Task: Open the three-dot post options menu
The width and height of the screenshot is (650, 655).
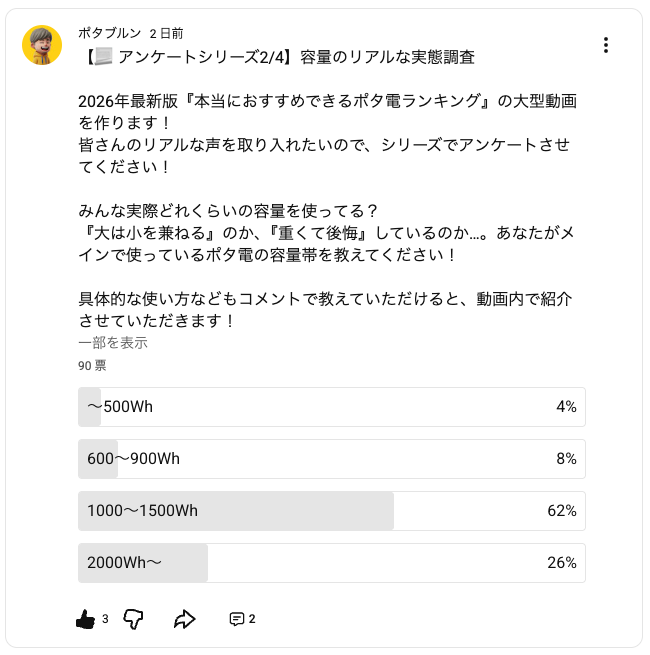Action: click(x=606, y=45)
